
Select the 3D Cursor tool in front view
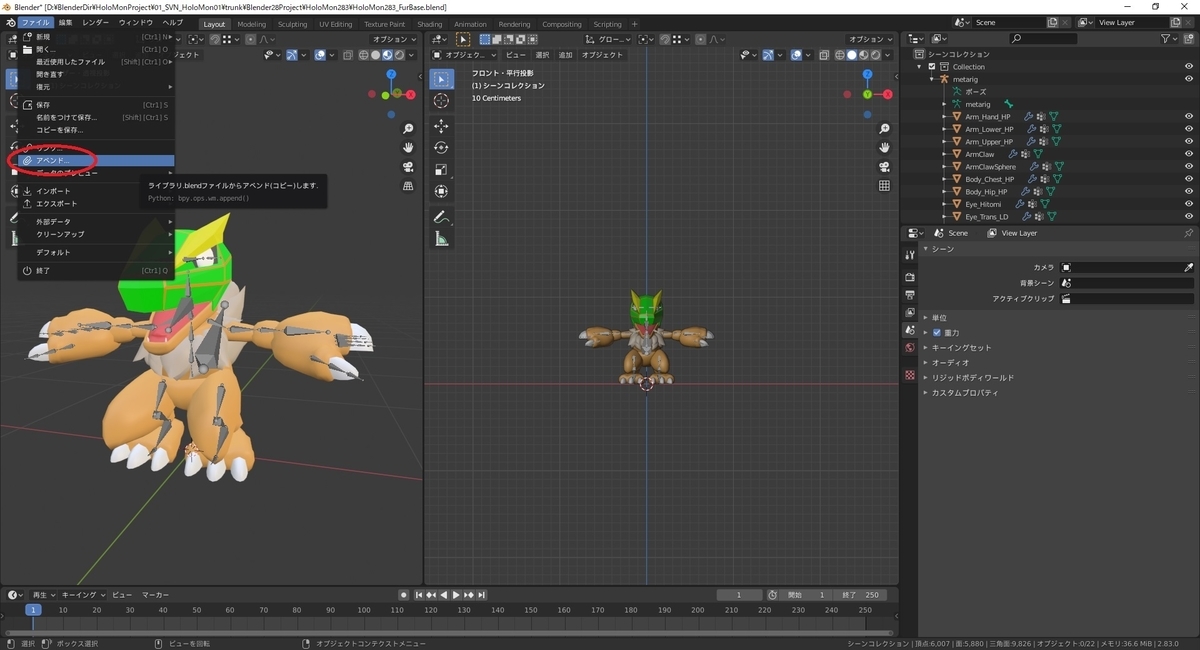coord(441,101)
